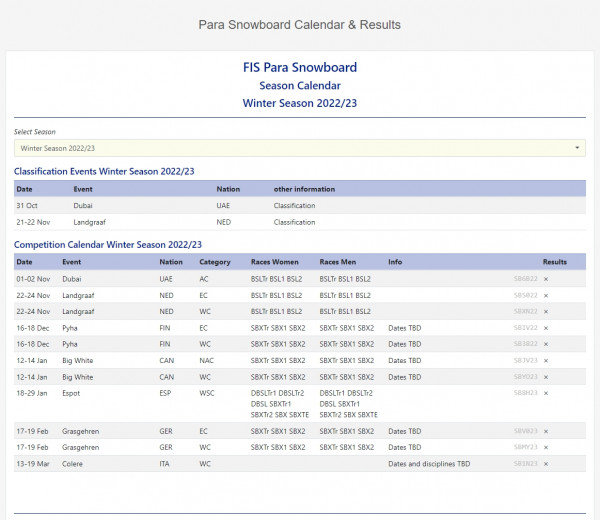Click the 'Nation' header in Classification table

(228, 189)
